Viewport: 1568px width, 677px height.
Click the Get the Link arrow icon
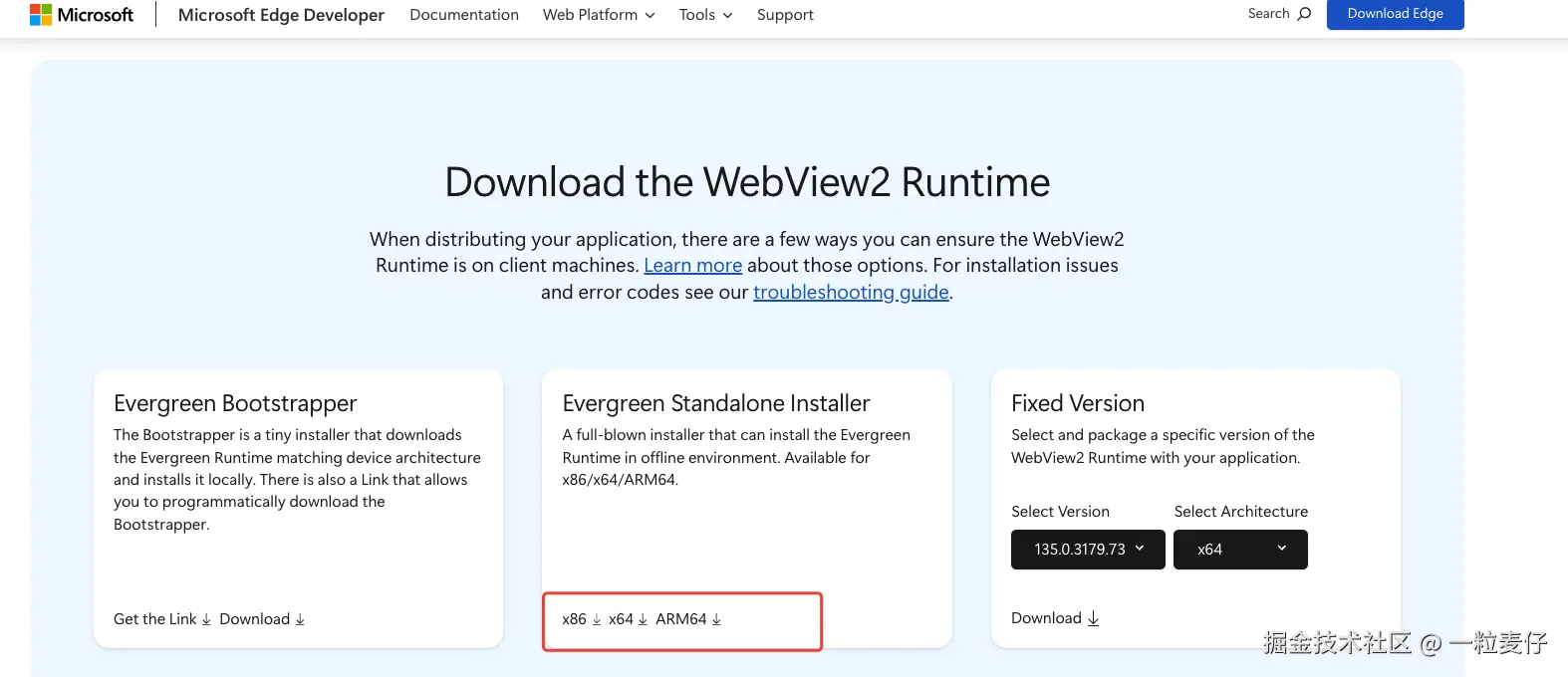coord(206,619)
